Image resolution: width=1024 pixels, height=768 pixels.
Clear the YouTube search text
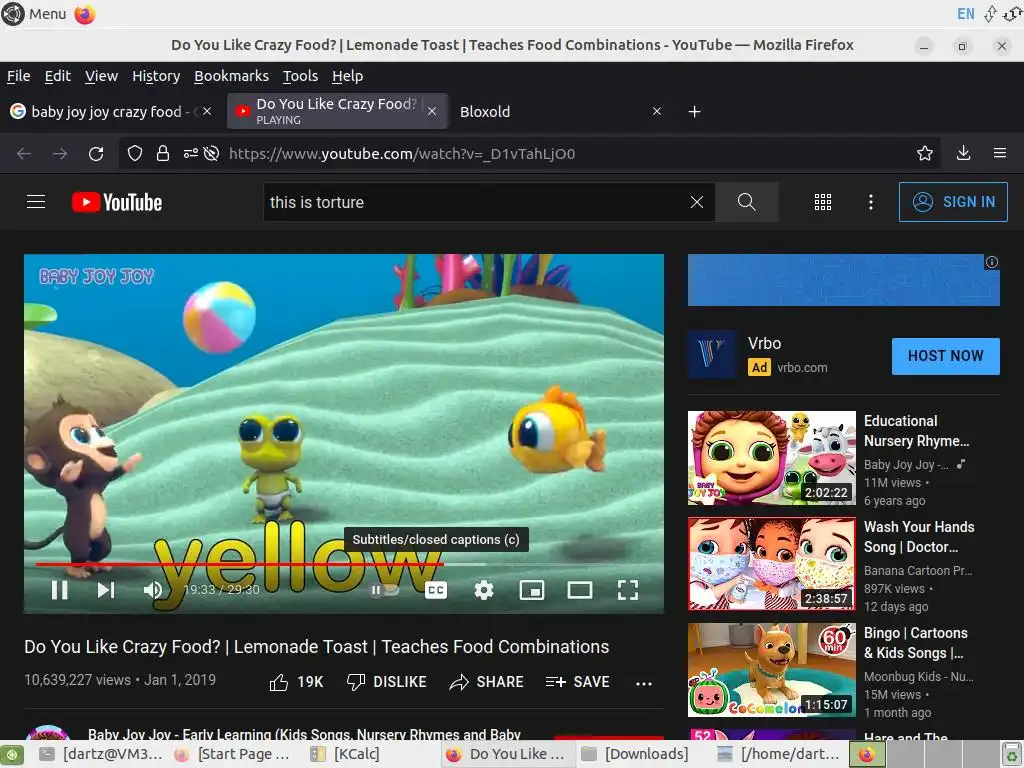click(697, 202)
